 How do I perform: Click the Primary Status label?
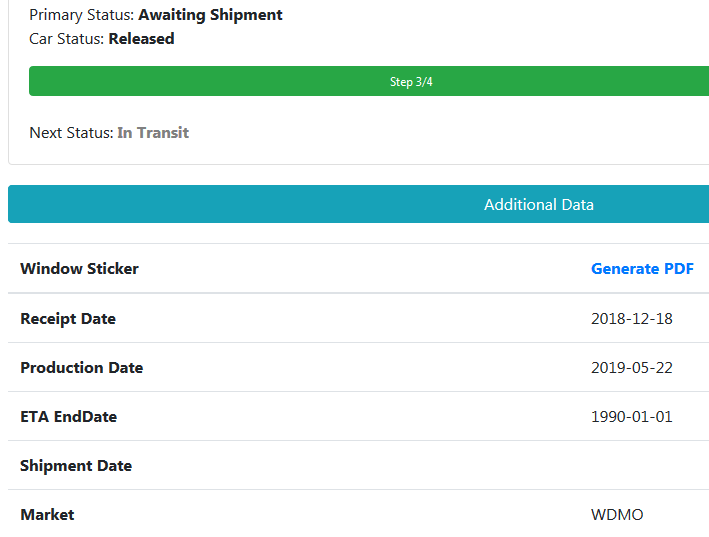click(x=82, y=15)
